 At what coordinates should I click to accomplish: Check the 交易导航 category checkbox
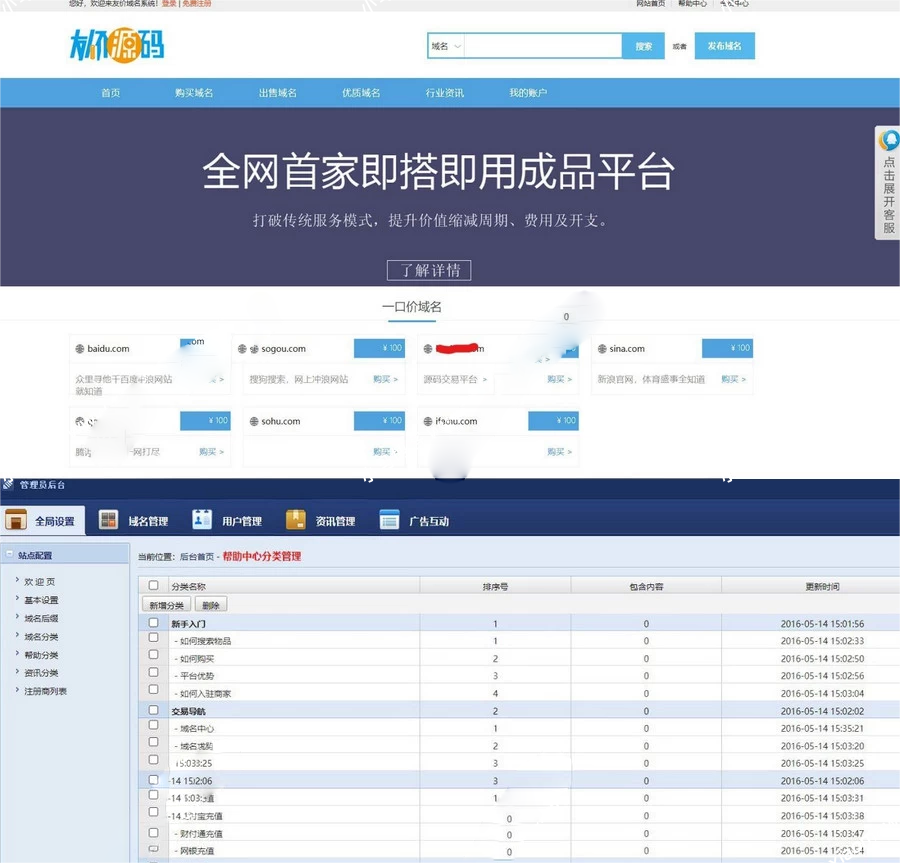[x=153, y=711]
